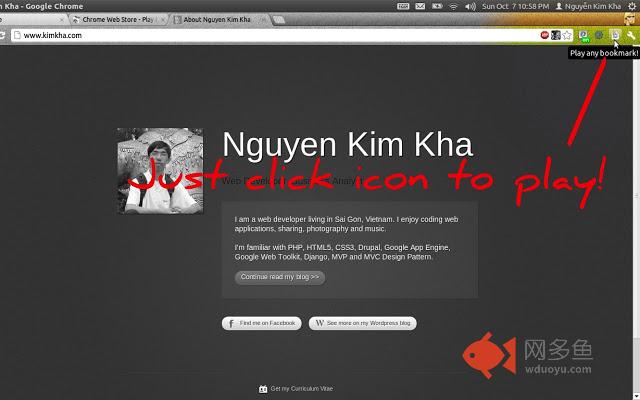
Task: Click the Play any bookmark extension icon
Action: tap(615, 35)
